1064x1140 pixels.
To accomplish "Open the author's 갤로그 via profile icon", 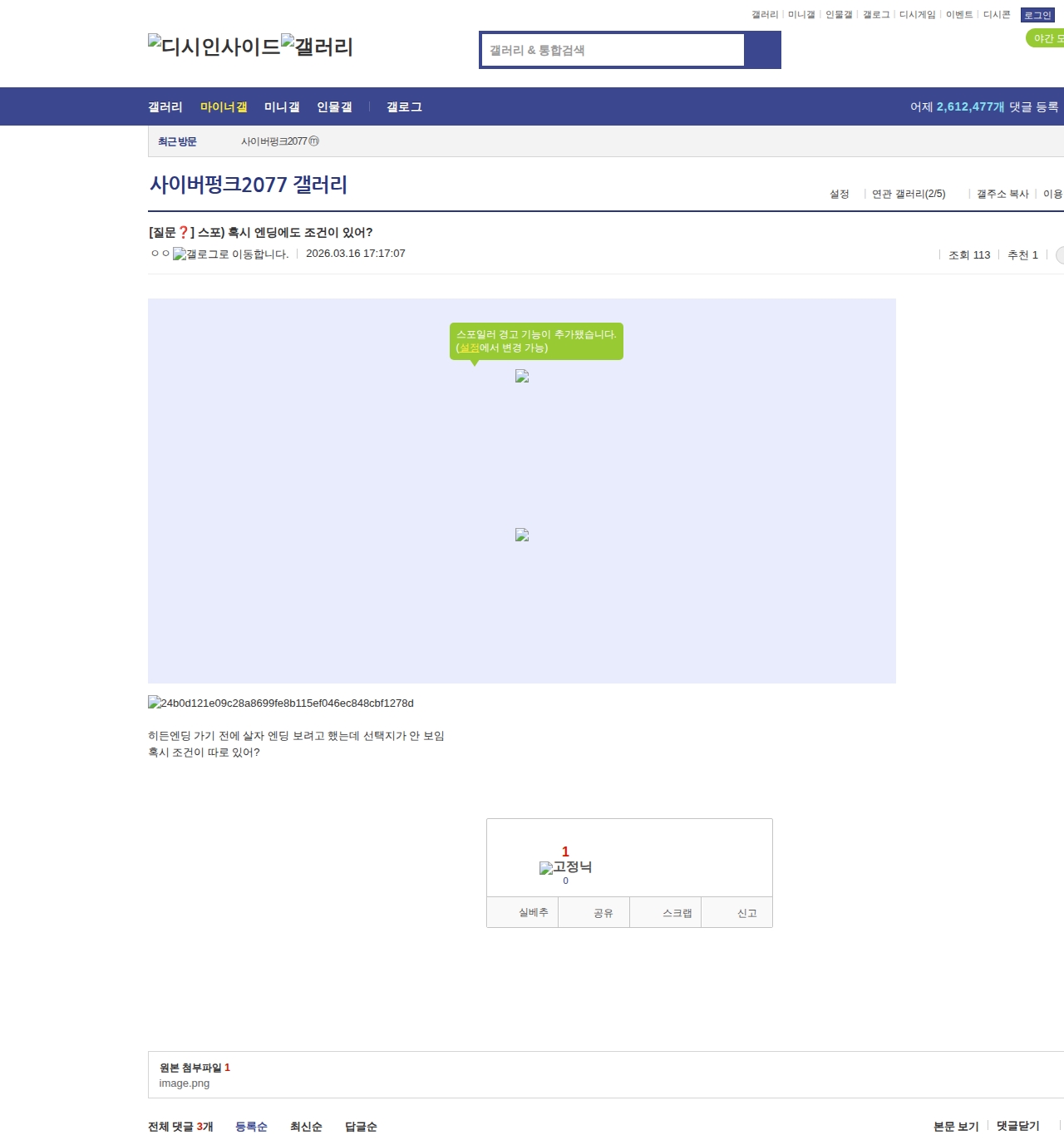I will (180, 254).
